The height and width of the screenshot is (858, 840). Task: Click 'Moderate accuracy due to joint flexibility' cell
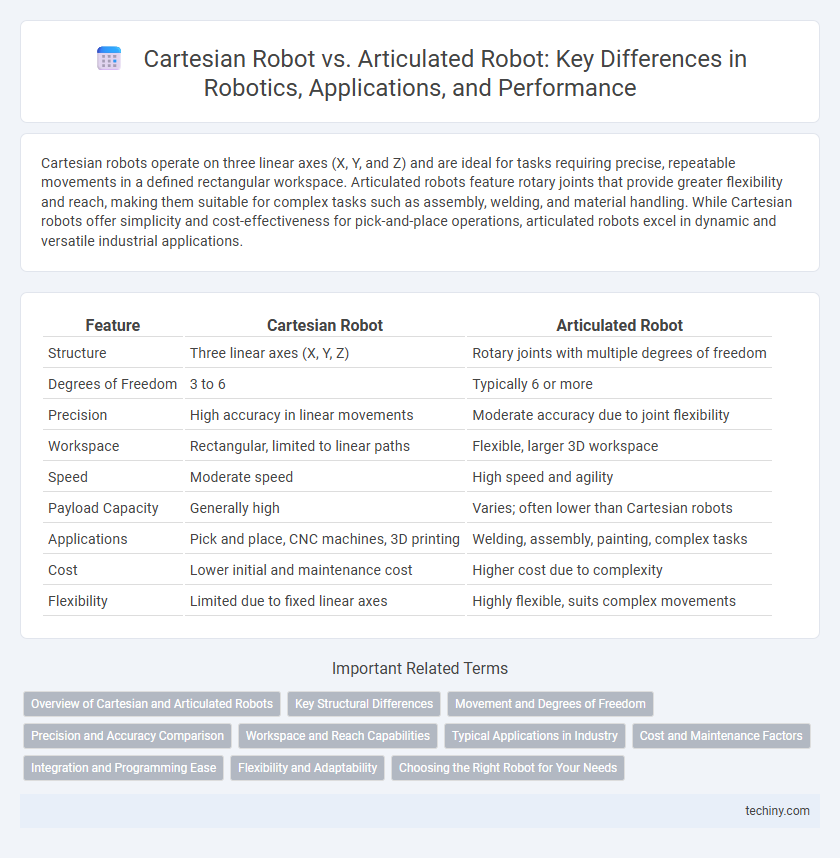[601, 415]
